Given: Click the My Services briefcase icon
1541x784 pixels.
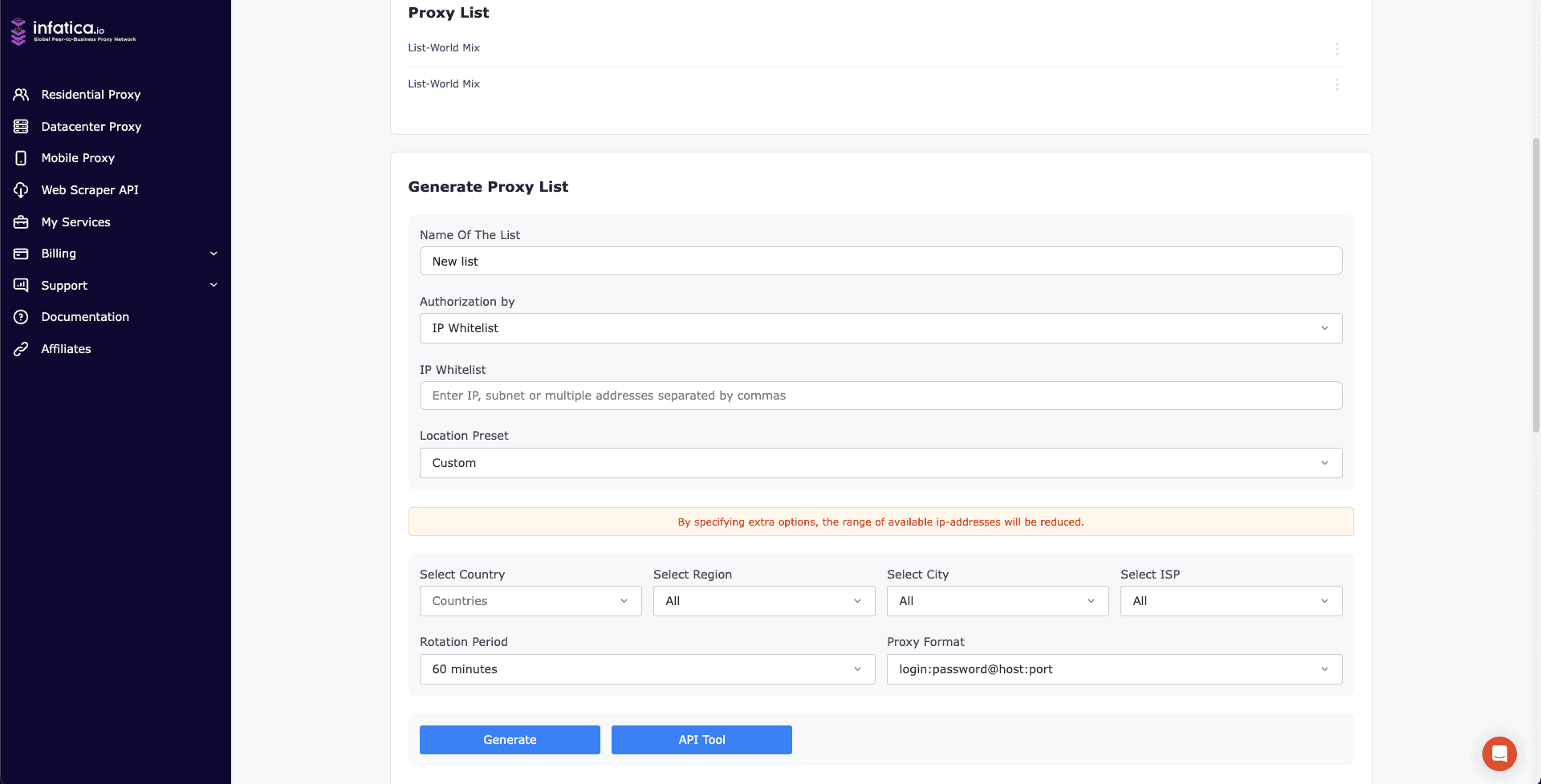Looking at the screenshot, I should click(21, 222).
